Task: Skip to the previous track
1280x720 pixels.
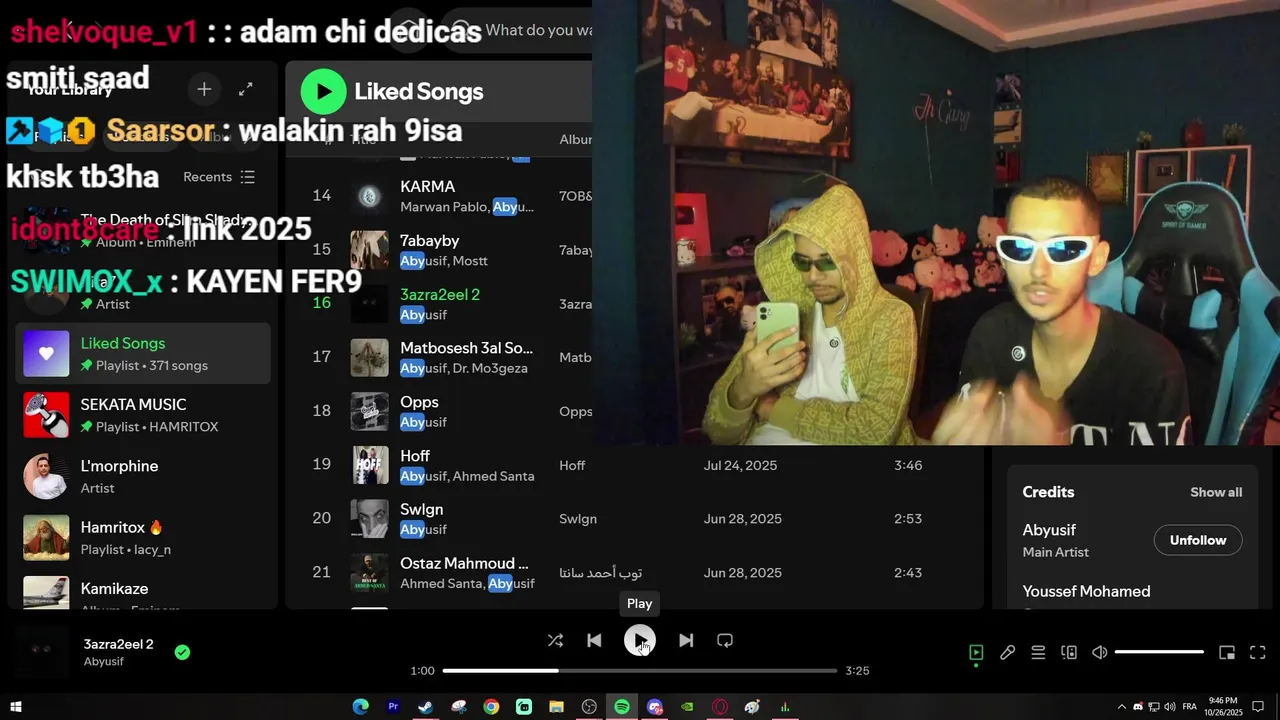Action: (x=594, y=640)
